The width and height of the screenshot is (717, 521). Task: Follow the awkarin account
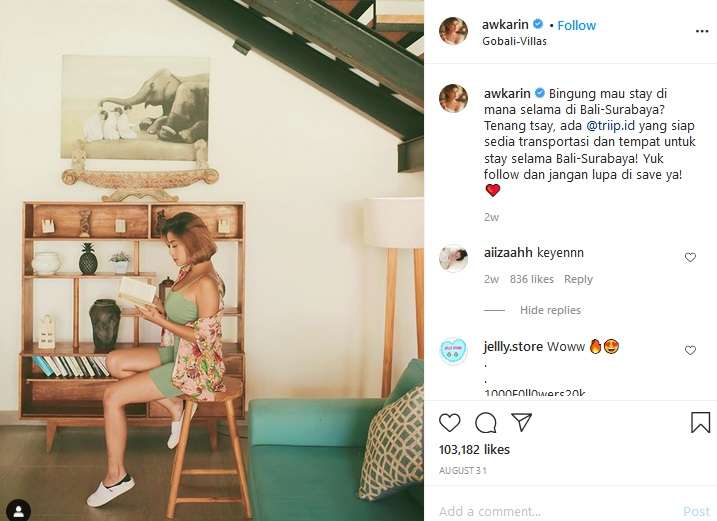point(577,25)
